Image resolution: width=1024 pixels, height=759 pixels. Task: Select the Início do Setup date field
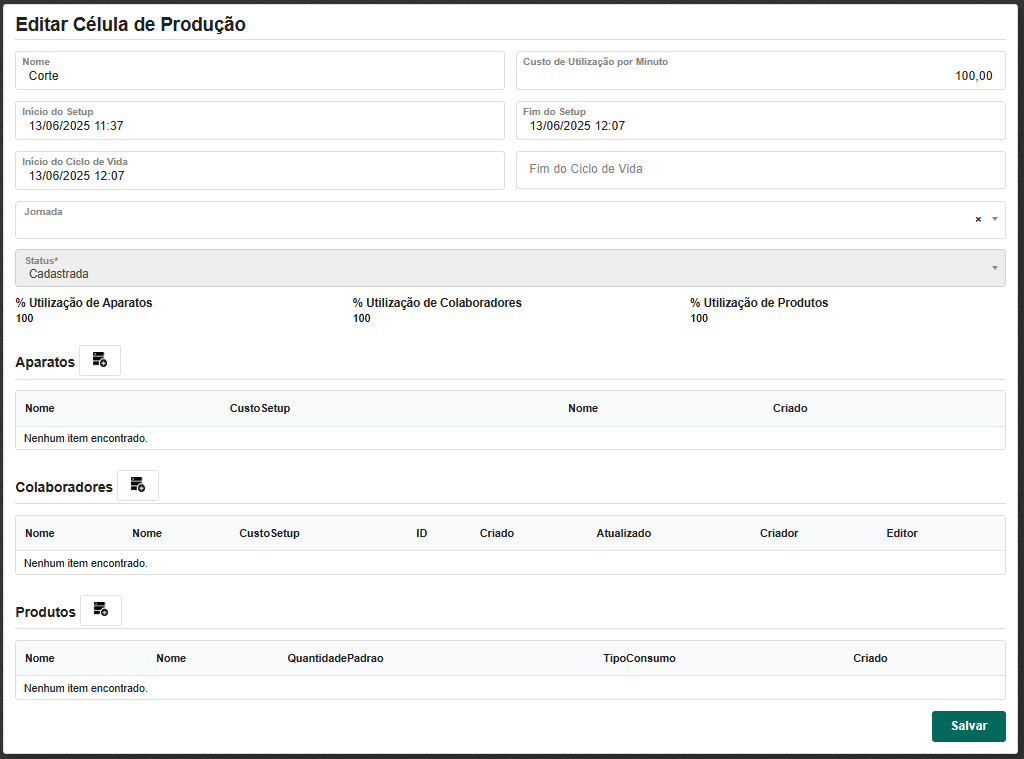click(260, 126)
